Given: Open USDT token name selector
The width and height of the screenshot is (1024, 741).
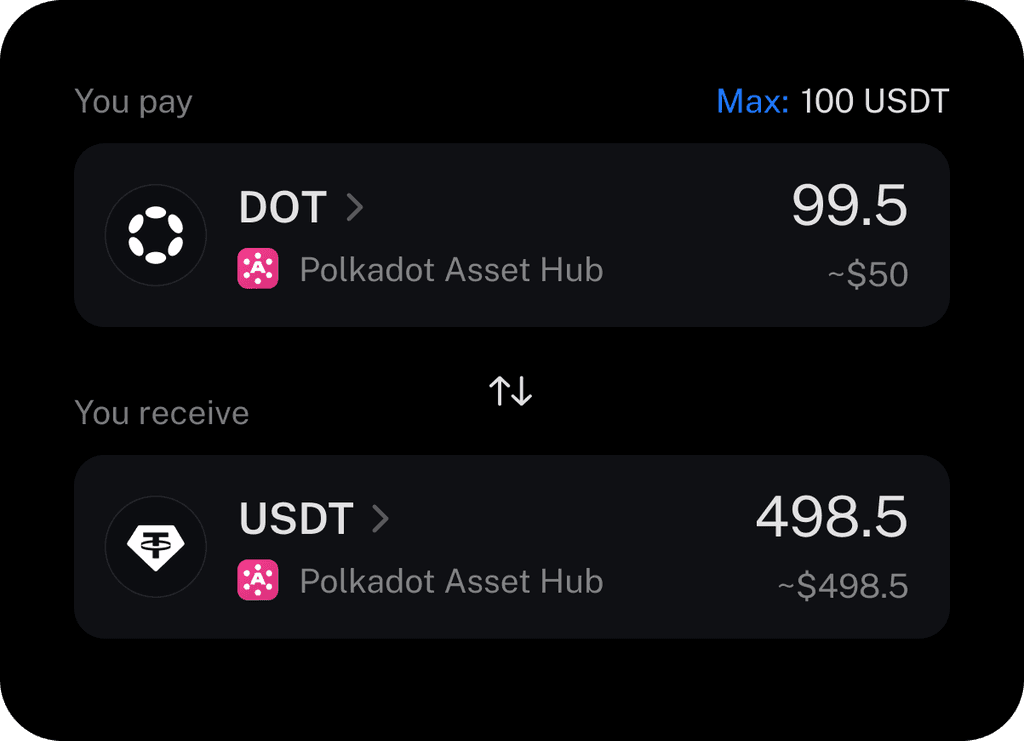Looking at the screenshot, I should point(296,518).
